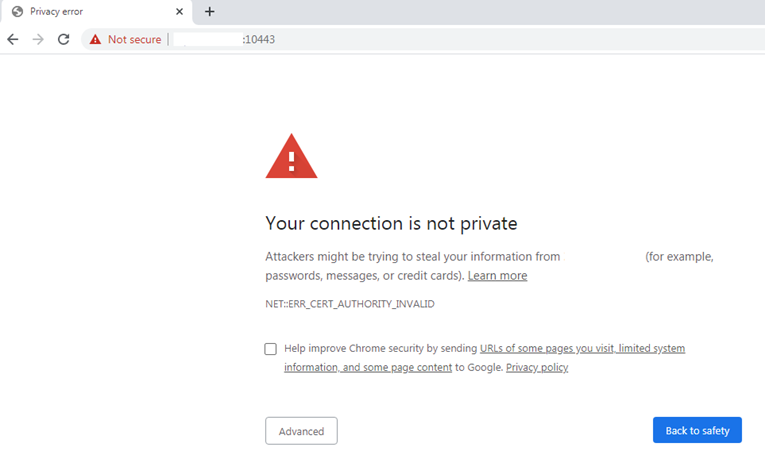Expand the Advanced options
The height and width of the screenshot is (472, 765).
pos(301,431)
